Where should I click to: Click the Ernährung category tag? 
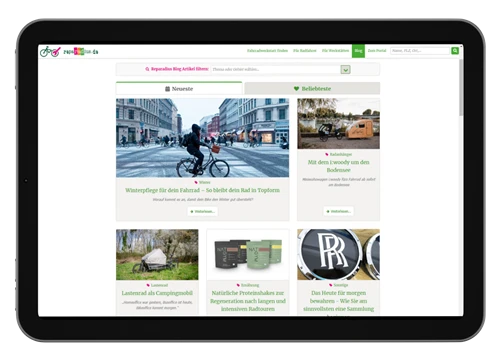point(248,285)
